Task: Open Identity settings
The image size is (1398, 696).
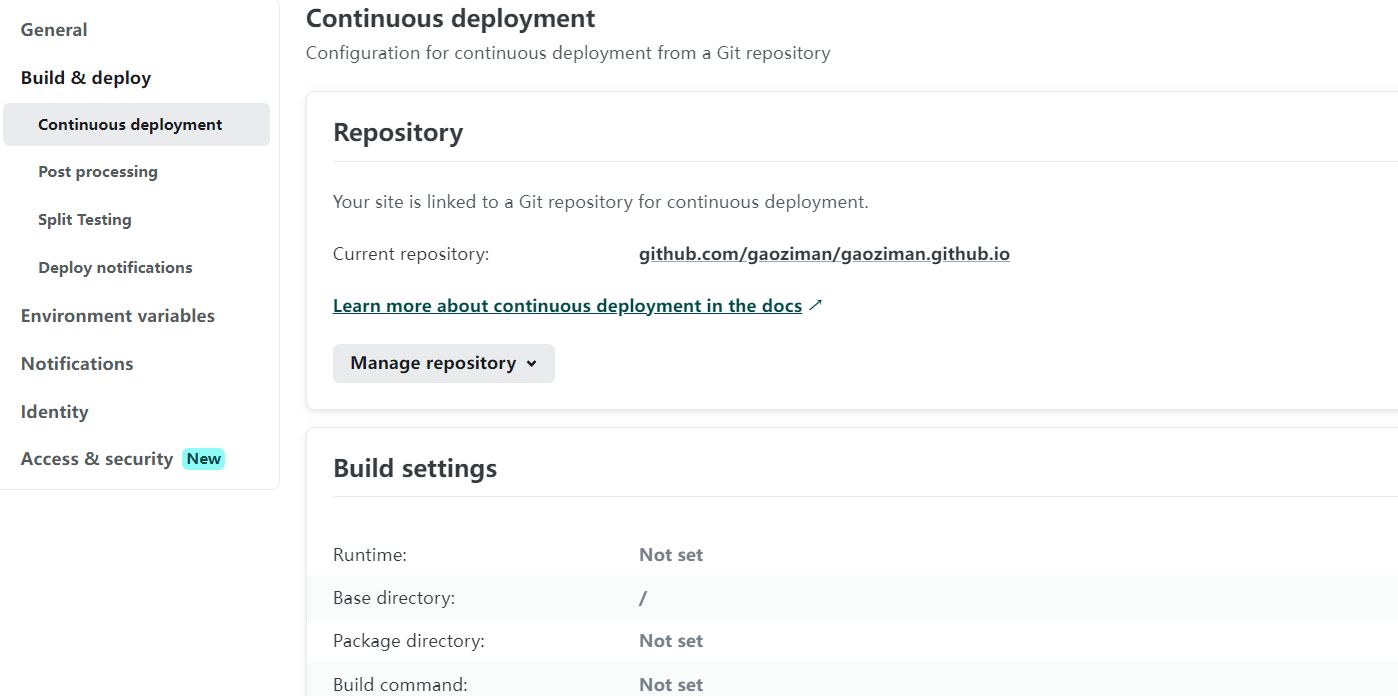Action: (x=55, y=412)
